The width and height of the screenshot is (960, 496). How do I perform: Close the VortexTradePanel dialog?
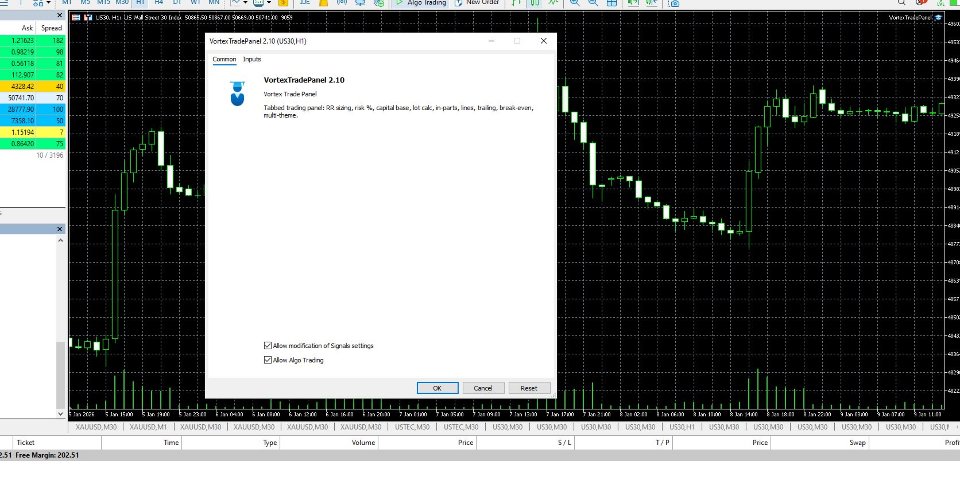click(x=543, y=41)
